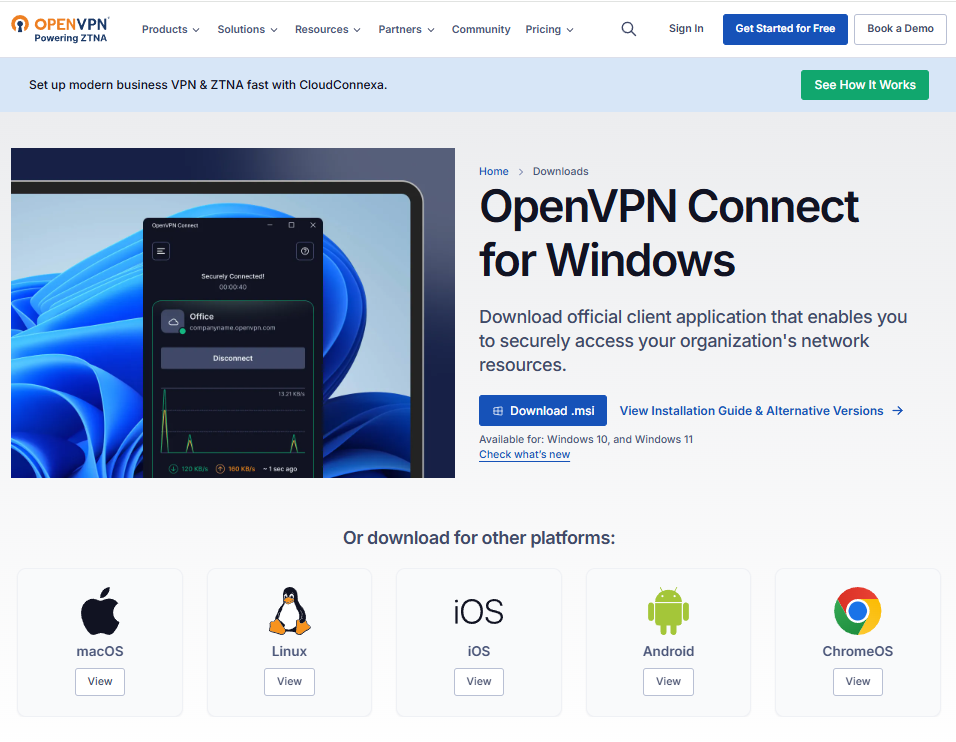Click the ChromeOS label text
Screen dimensions: 956x742
[x=857, y=651]
